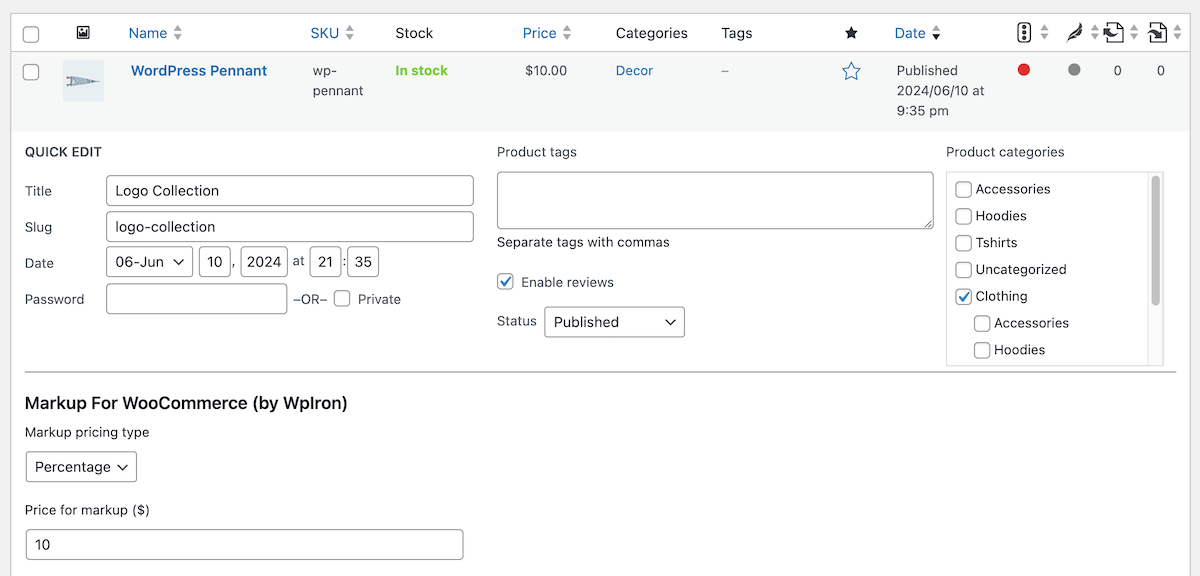Sort products by SKU

[325, 33]
